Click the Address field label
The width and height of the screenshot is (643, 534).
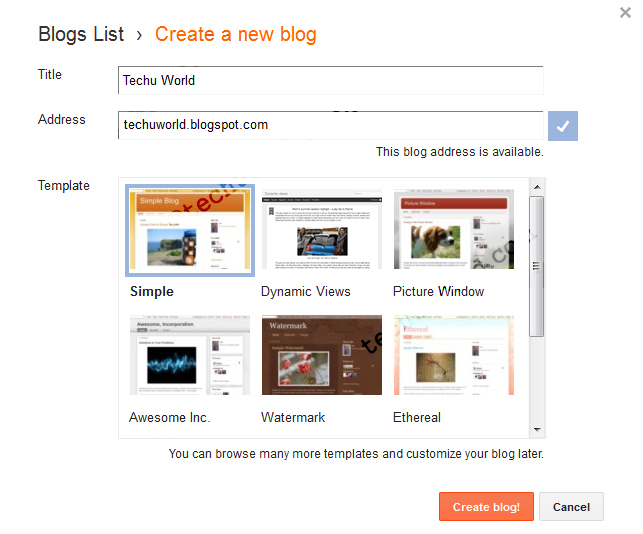pos(62,119)
